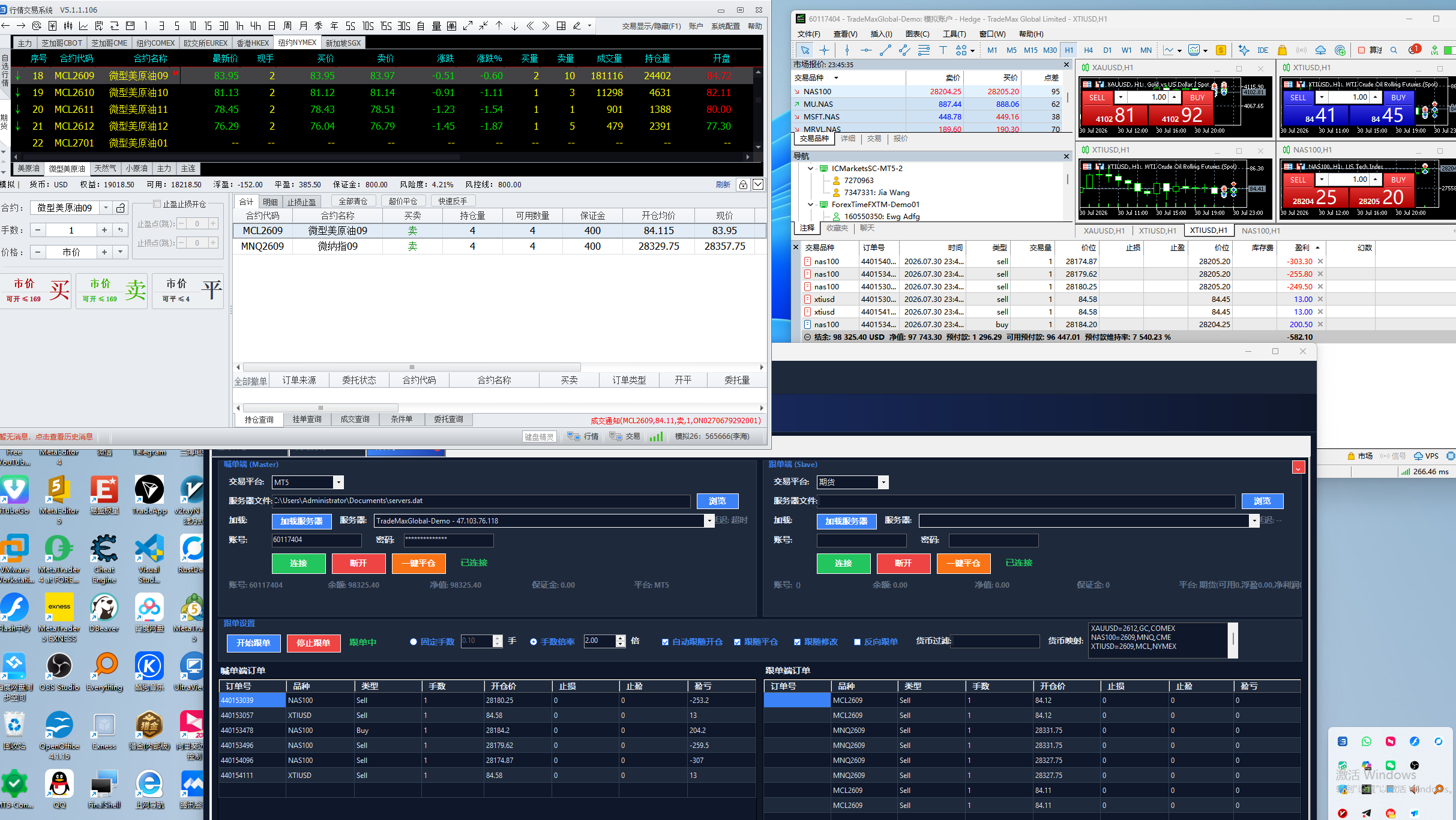Open the IDE from MT5 toolbar
This screenshot has width=1456, height=820.
[1263, 50]
